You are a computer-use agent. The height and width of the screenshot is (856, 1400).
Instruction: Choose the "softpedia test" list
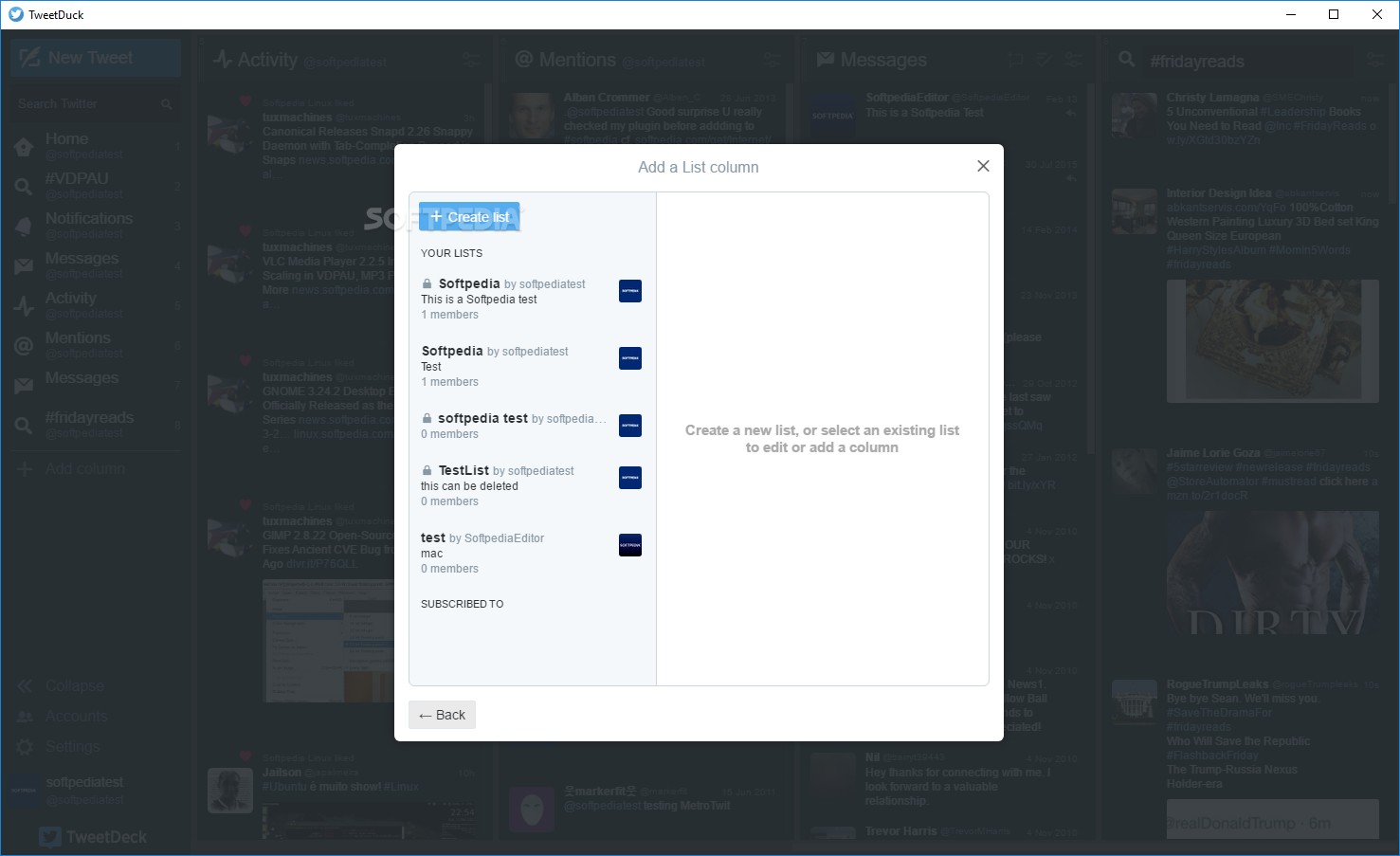coord(532,426)
